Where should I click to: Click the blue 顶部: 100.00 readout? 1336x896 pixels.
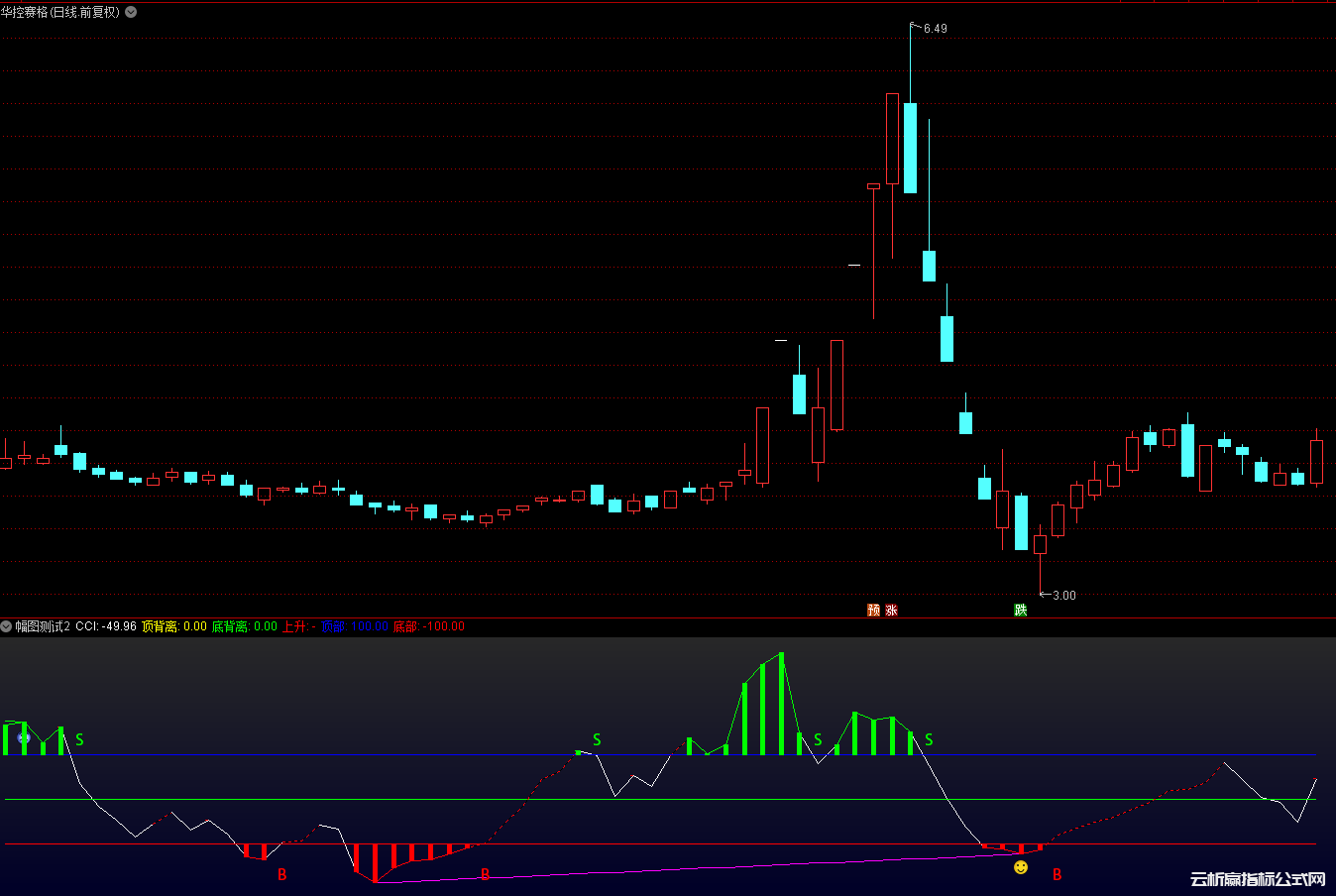355,626
